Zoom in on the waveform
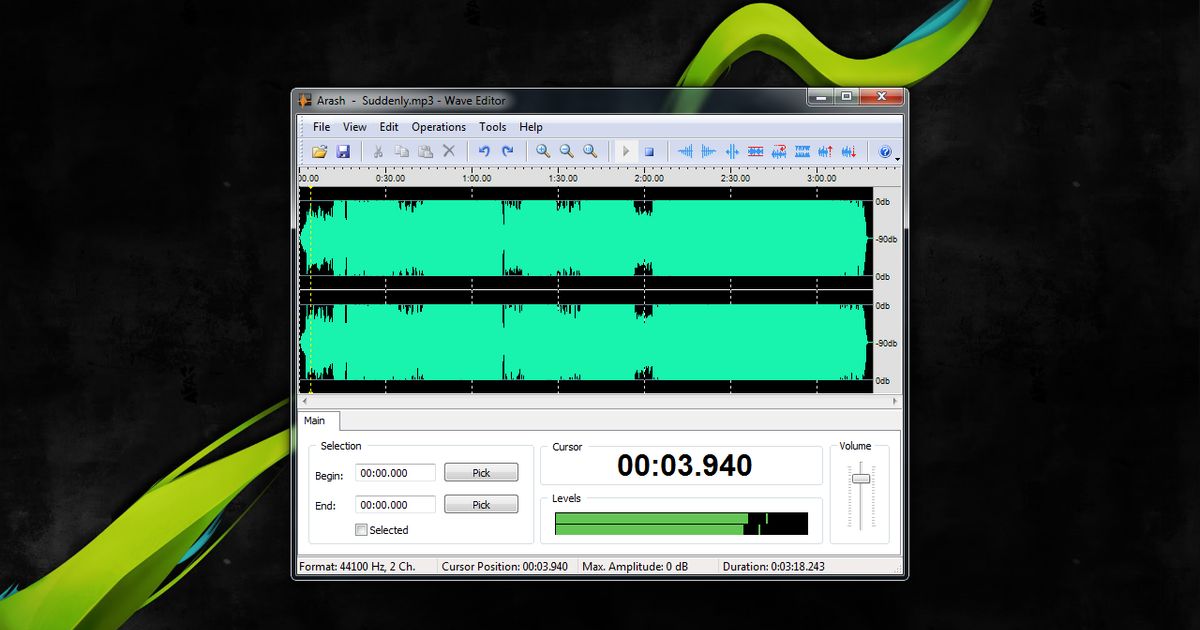This screenshot has width=1200, height=630. [543, 151]
